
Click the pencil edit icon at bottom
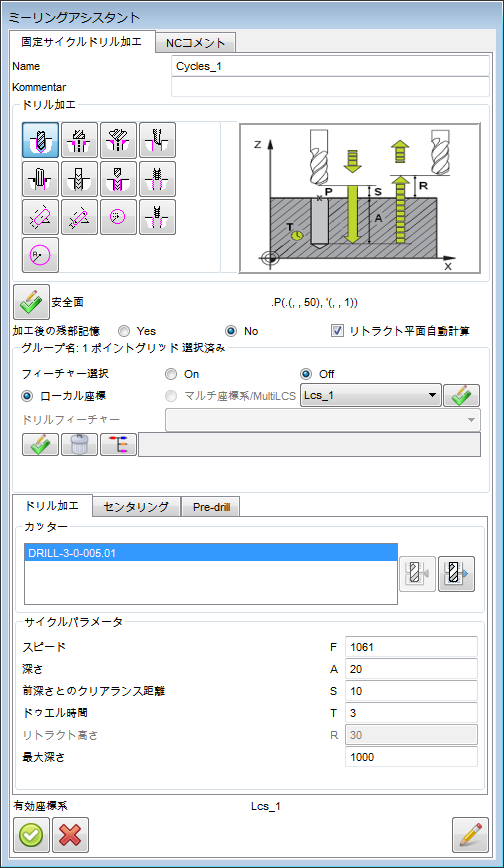click(x=470, y=835)
